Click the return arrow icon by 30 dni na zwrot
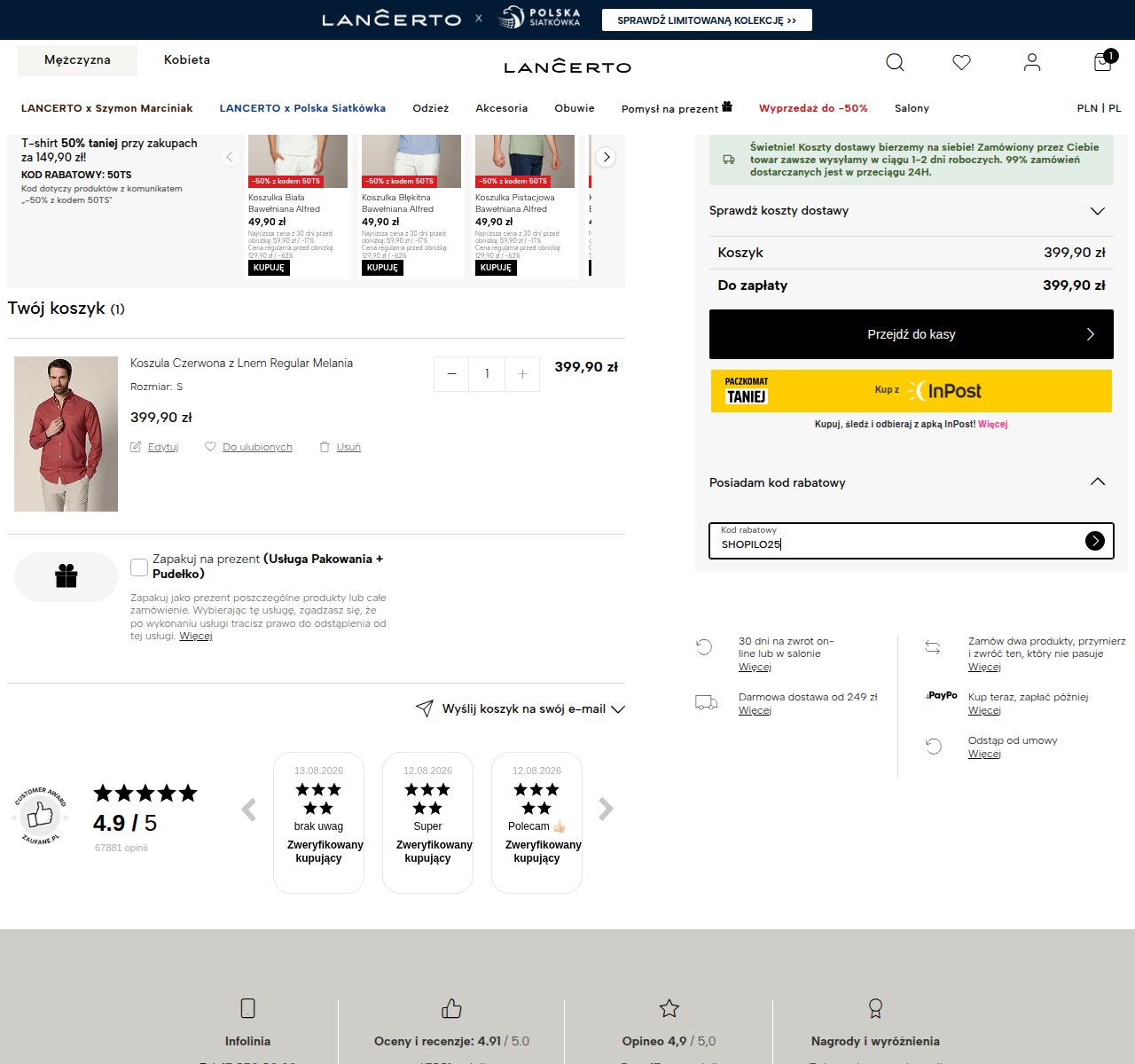Viewport: 1135px width, 1064px height. click(704, 647)
